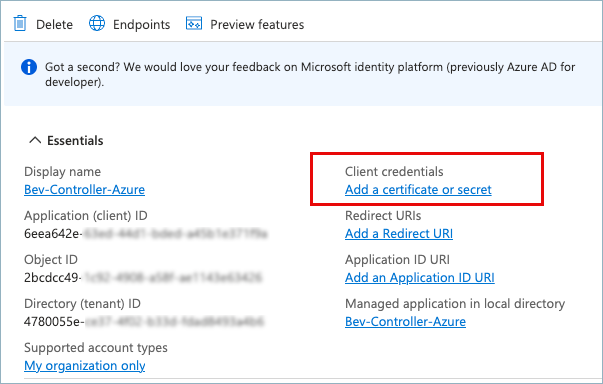Image resolution: width=603 pixels, height=384 pixels.
Task: Collapse the Essentials section chevron
Action: (x=35, y=140)
